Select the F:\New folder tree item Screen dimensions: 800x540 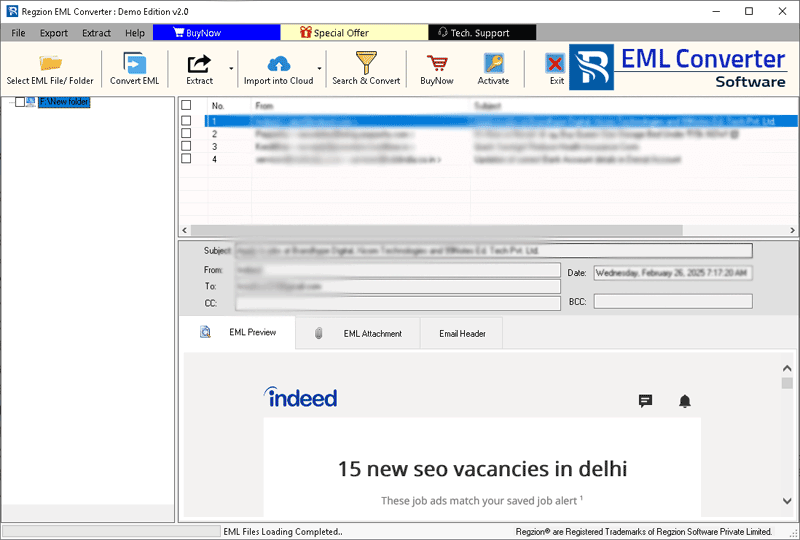(x=64, y=102)
